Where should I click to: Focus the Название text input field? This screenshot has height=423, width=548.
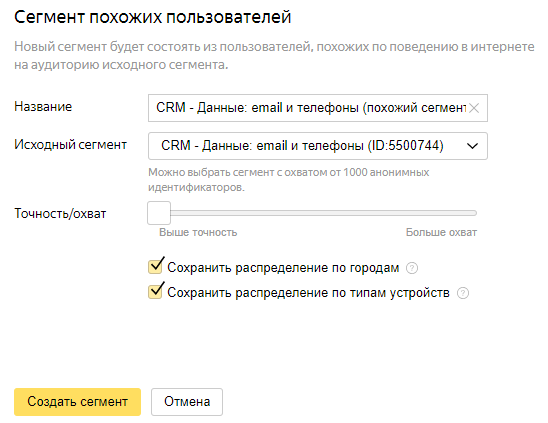point(311,108)
